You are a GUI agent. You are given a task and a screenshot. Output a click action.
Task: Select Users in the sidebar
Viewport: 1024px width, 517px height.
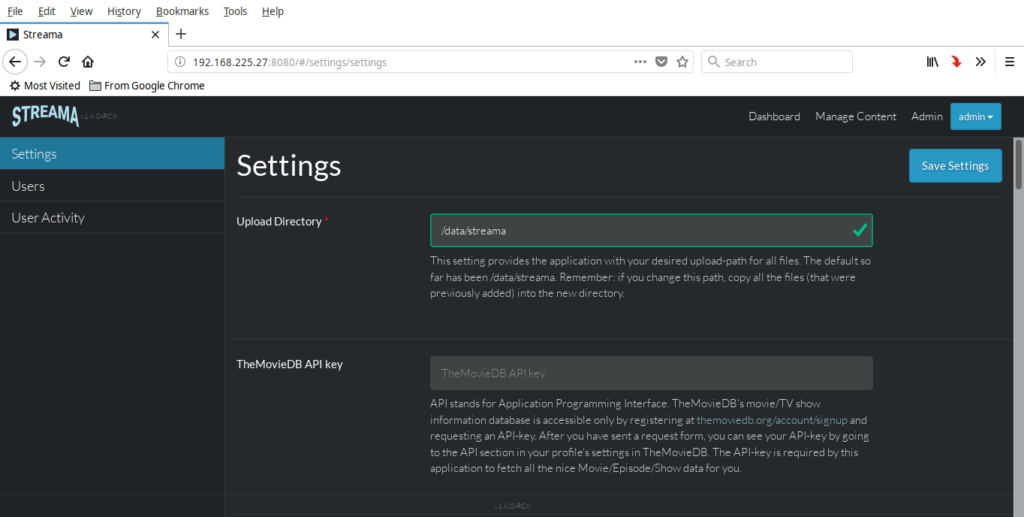click(x=112, y=186)
